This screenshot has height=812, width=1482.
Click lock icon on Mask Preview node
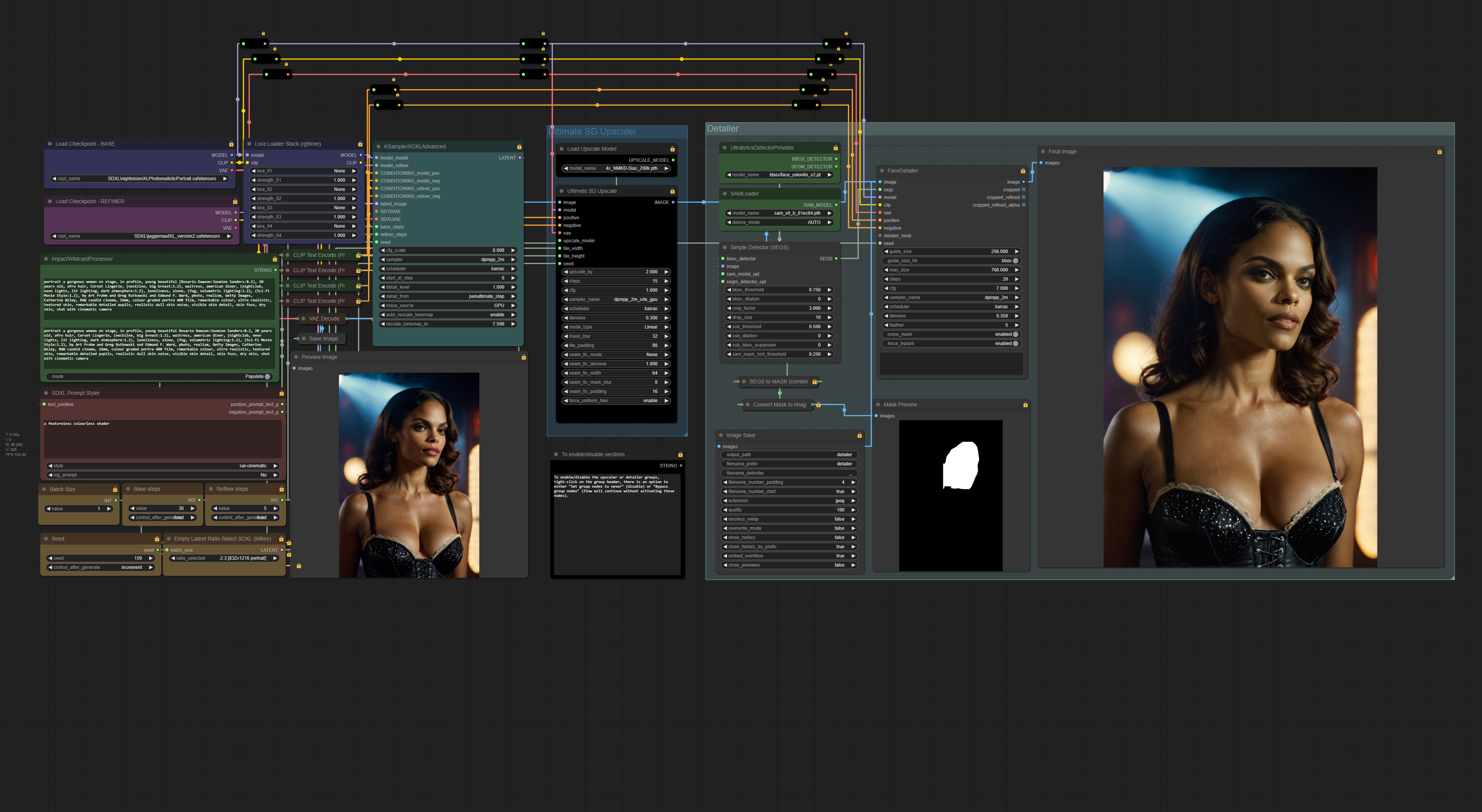(x=1025, y=405)
